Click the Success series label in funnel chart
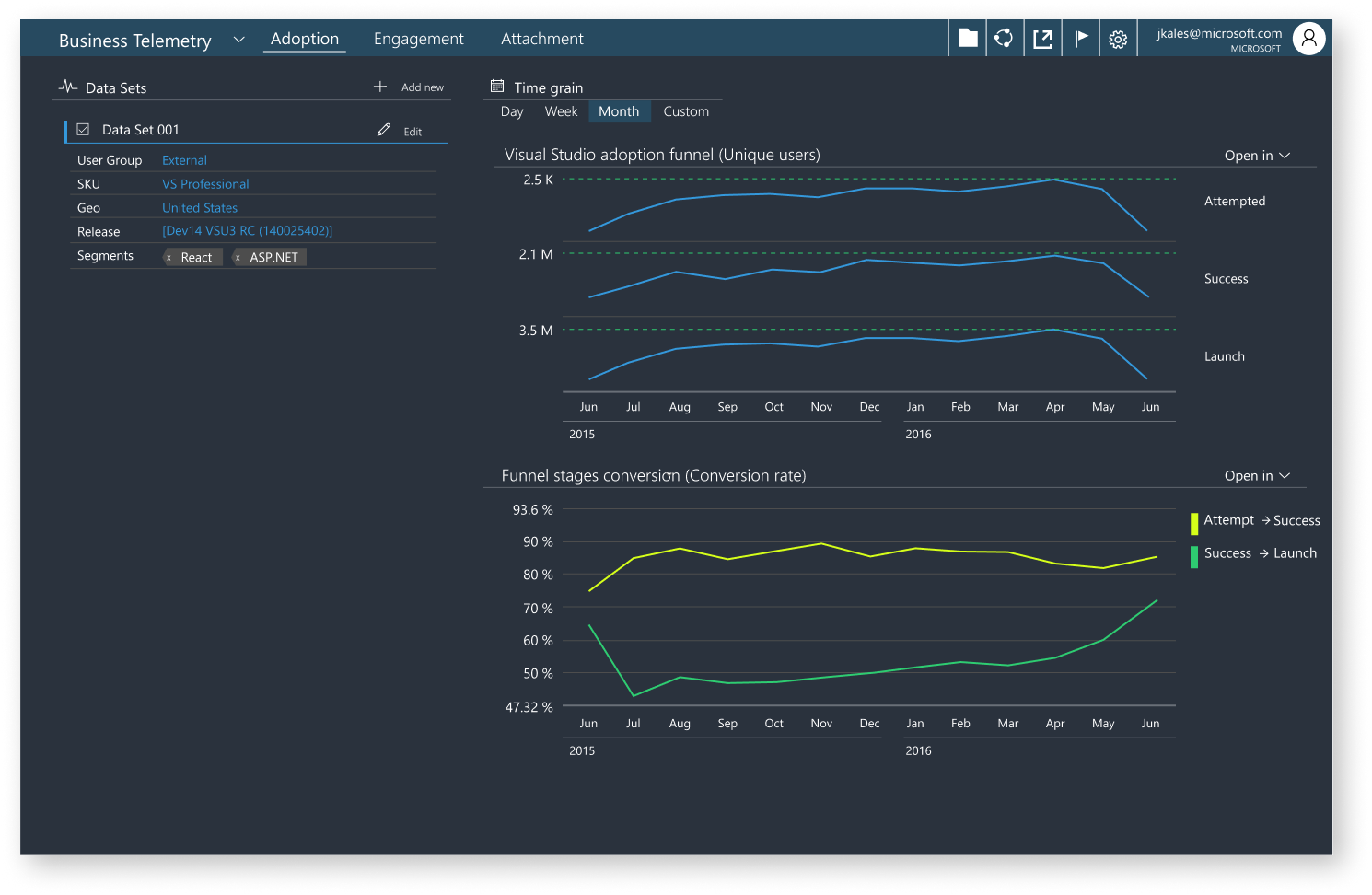 point(1226,279)
